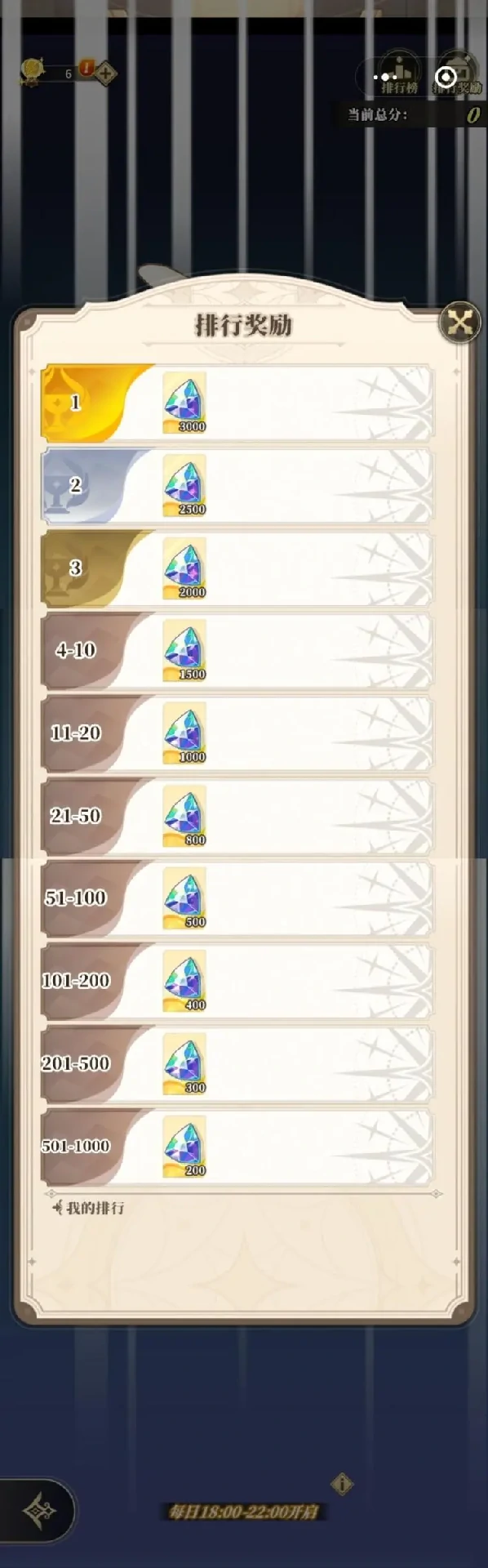Click the mini-program capsule target icon

click(446, 77)
